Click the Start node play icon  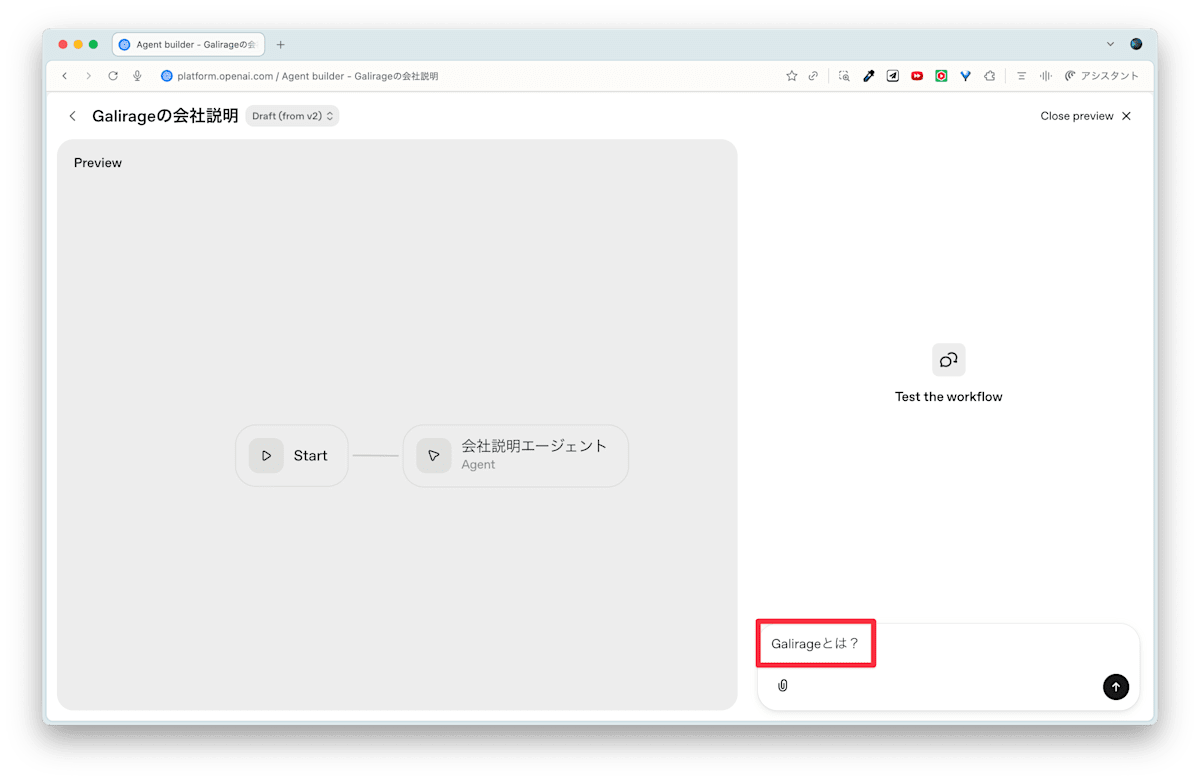pyautogui.click(x=266, y=456)
